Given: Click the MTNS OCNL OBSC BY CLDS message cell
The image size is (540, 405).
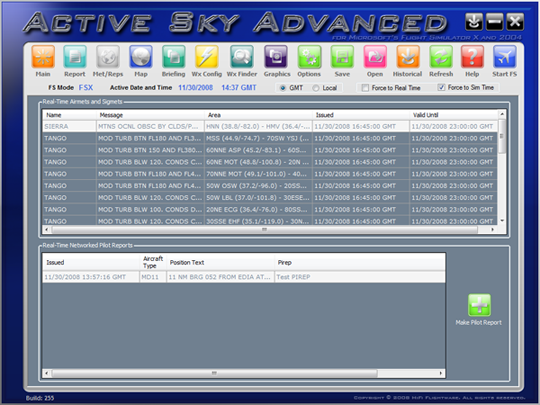Looking at the screenshot, I should (x=150, y=126).
